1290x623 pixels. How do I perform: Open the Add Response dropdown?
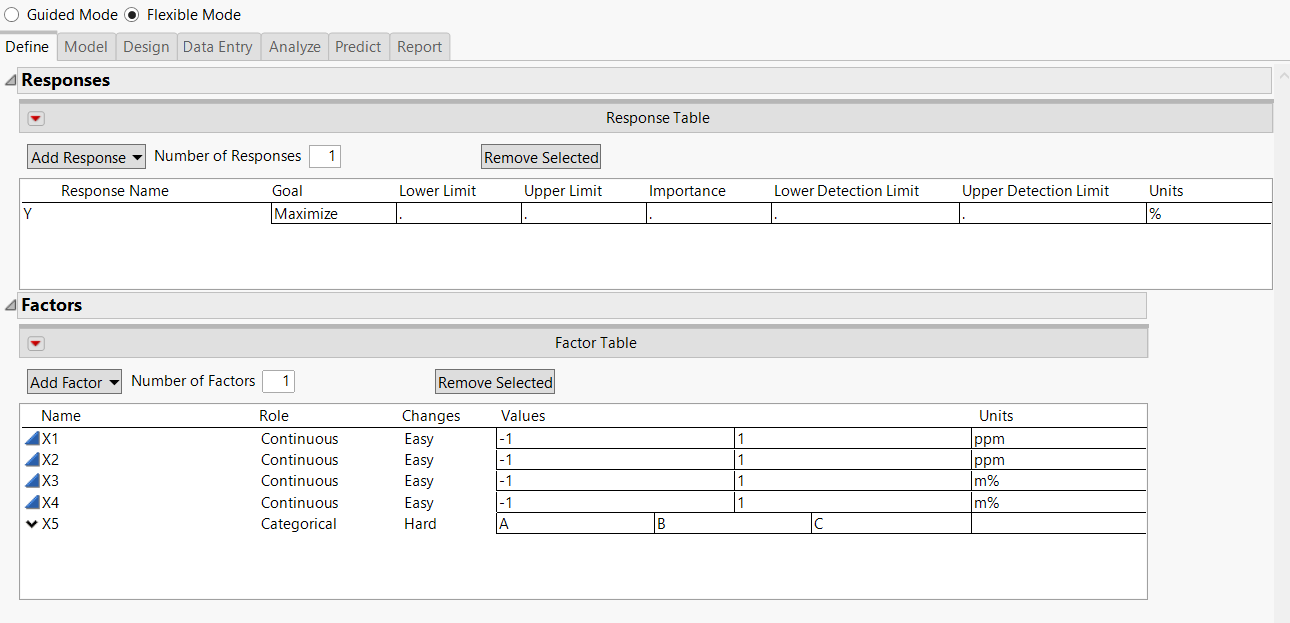pos(86,157)
